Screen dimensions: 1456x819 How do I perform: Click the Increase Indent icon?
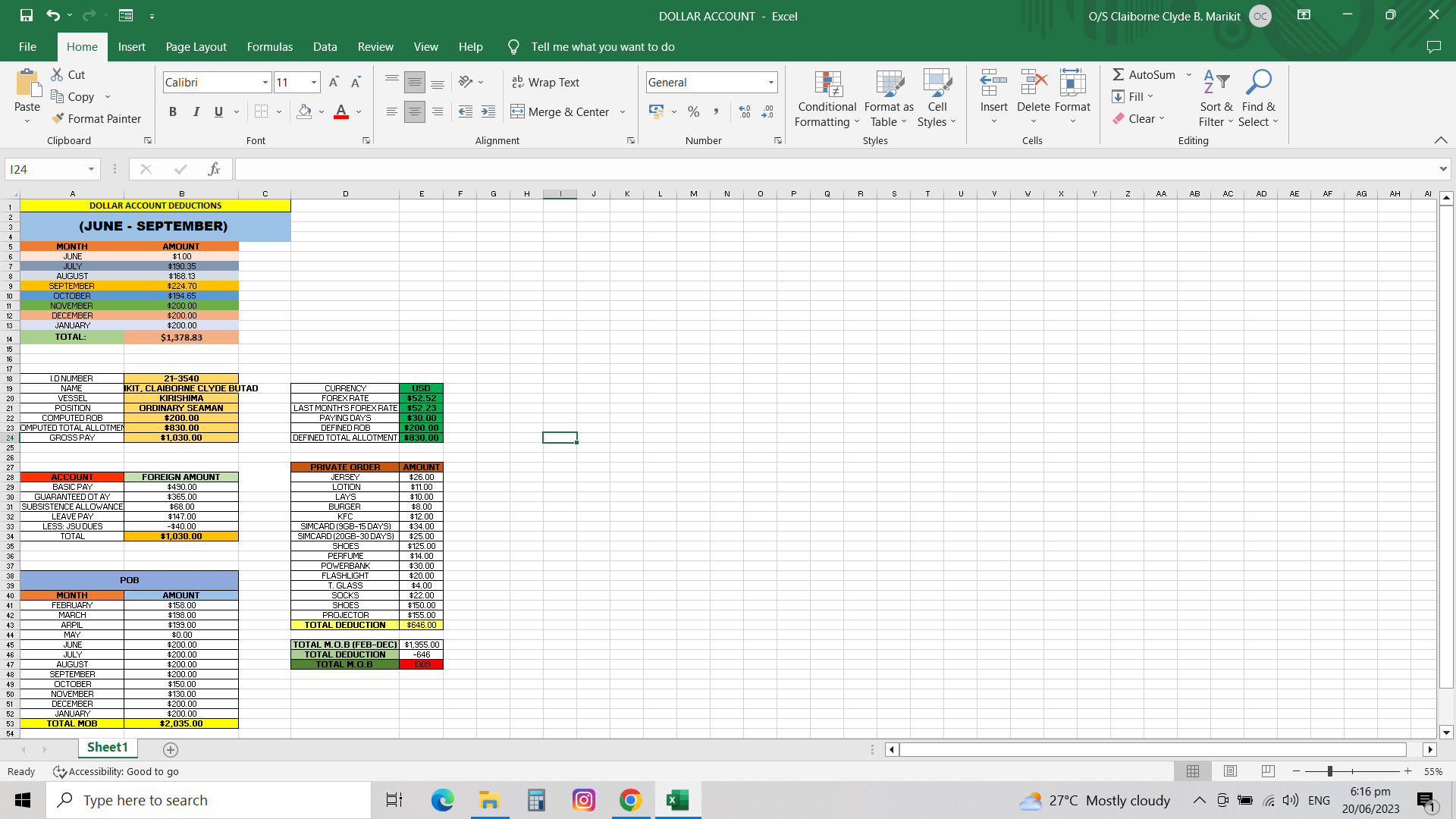pyautogui.click(x=488, y=112)
